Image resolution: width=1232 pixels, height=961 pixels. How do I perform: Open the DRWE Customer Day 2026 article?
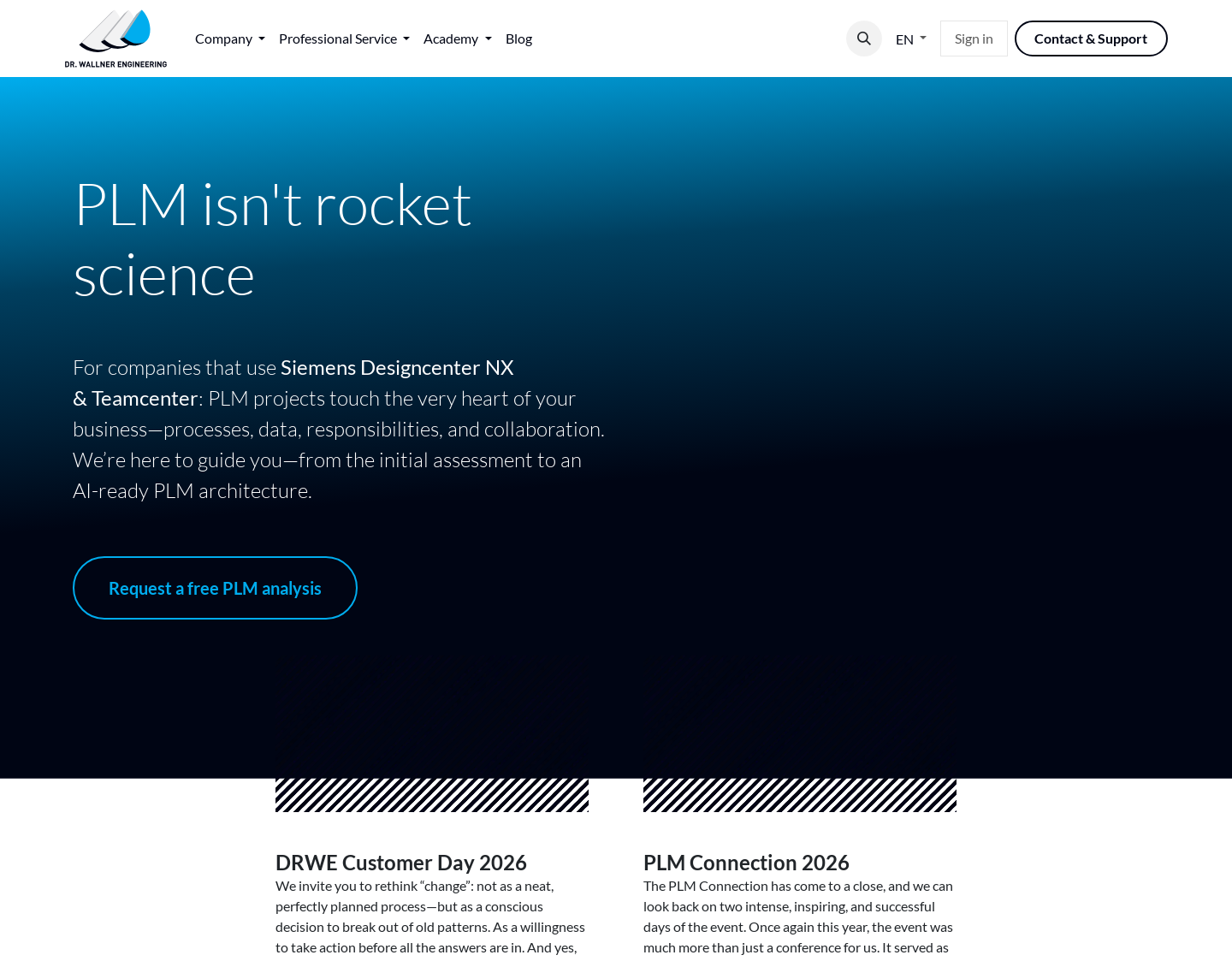(x=401, y=862)
